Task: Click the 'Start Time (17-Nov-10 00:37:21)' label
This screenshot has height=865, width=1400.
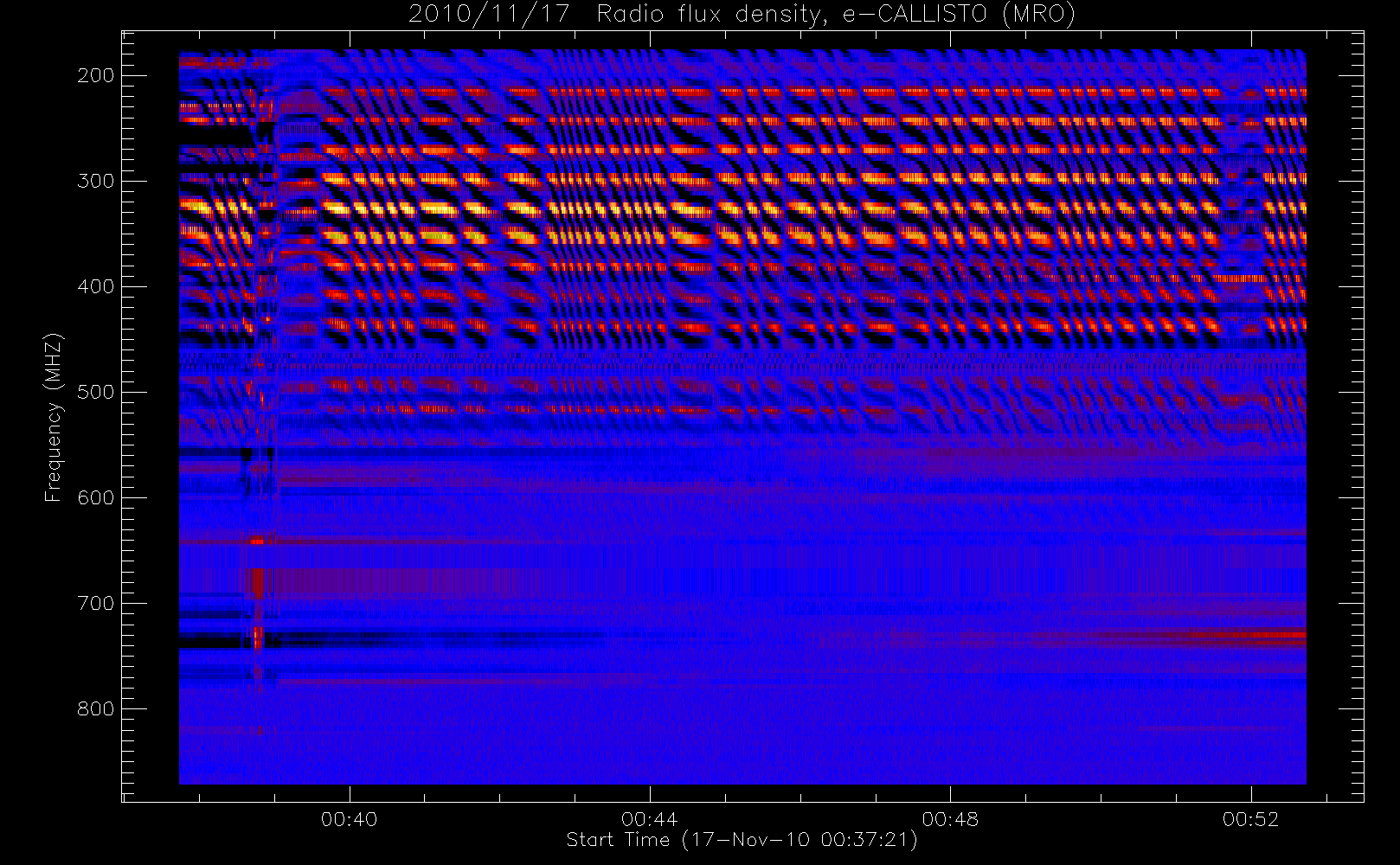Action: click(x=742, y=840)
